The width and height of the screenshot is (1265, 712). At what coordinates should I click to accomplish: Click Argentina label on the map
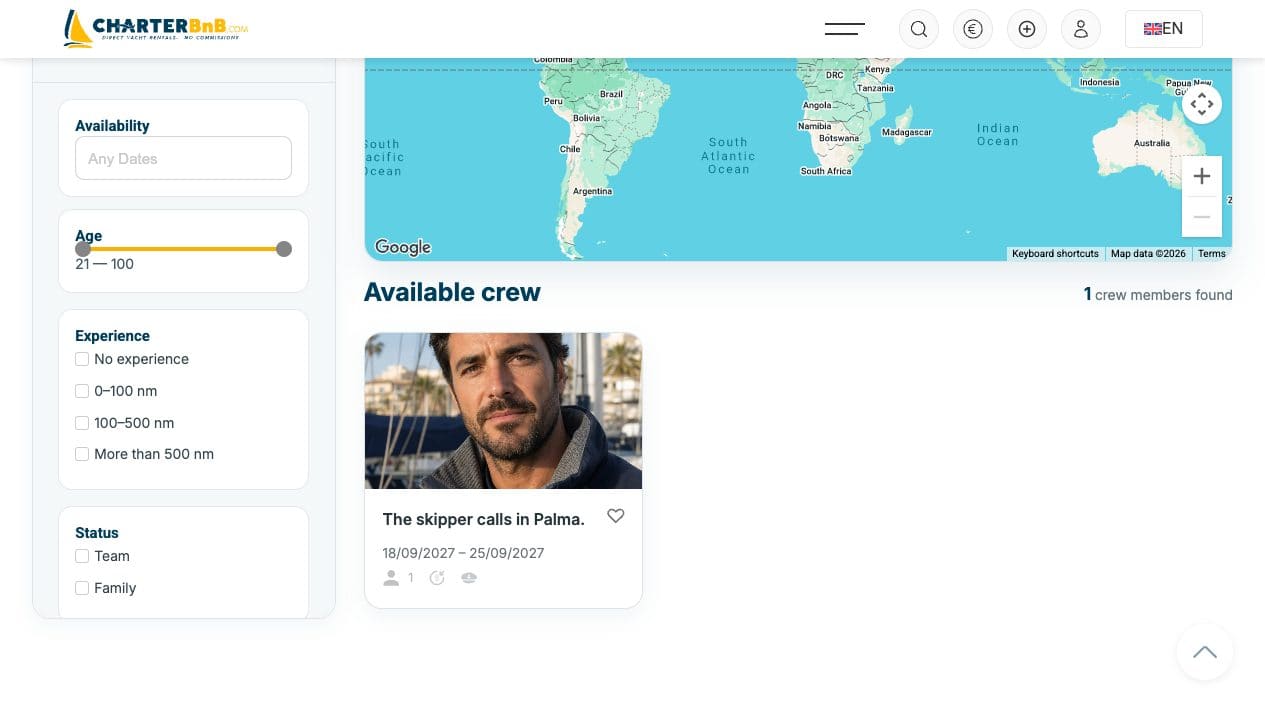click(592, 191)
